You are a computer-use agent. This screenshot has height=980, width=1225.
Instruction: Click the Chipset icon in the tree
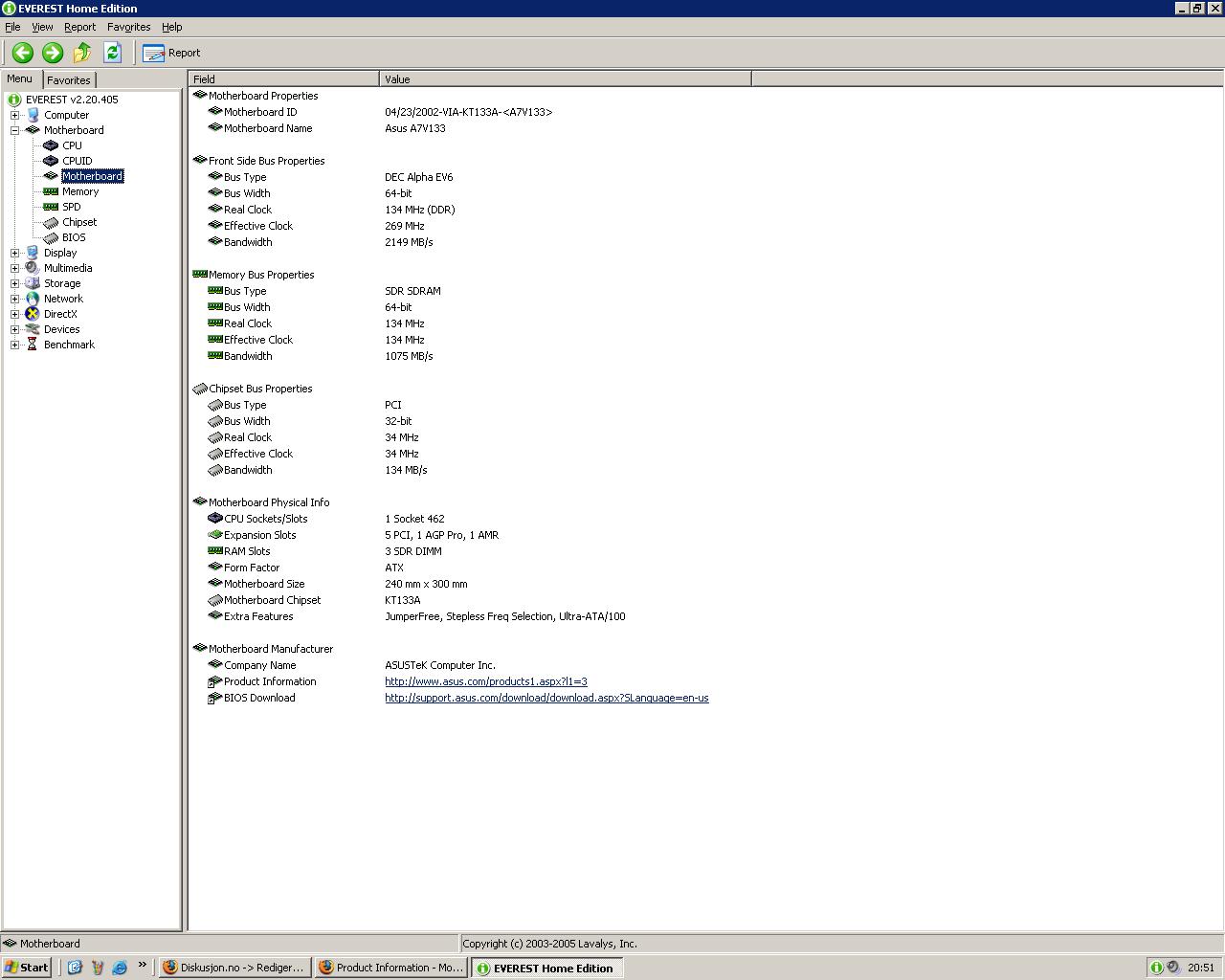(51, 222)
